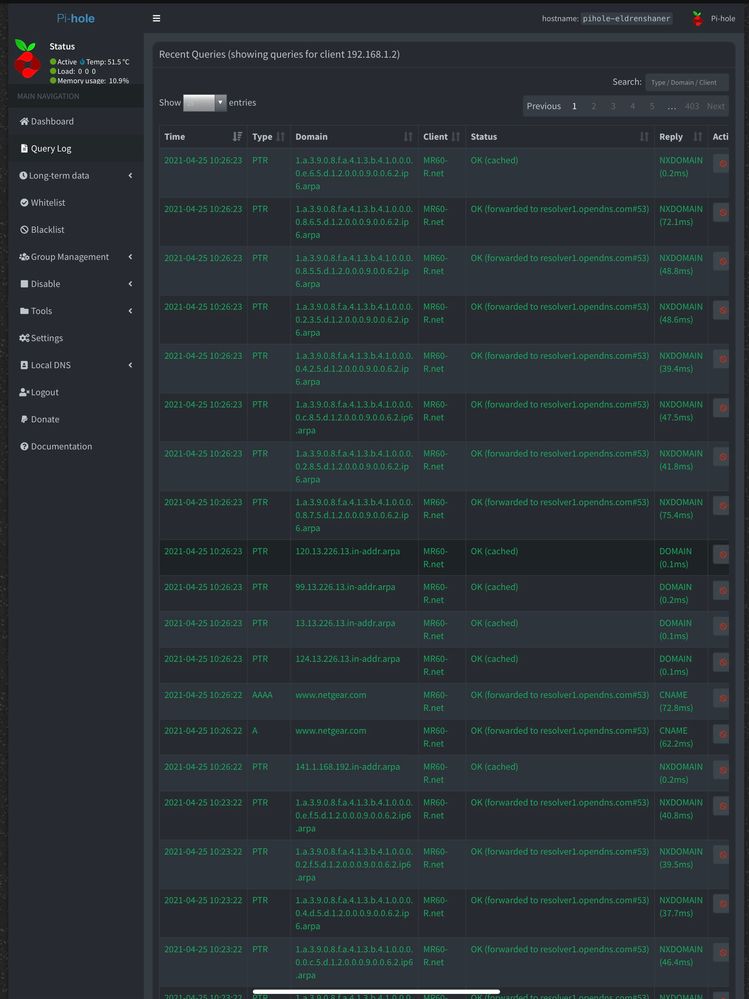This screenshot has width=749, height=999.
Task: Expand the Long-term data submenu
Action: (75, 175)
